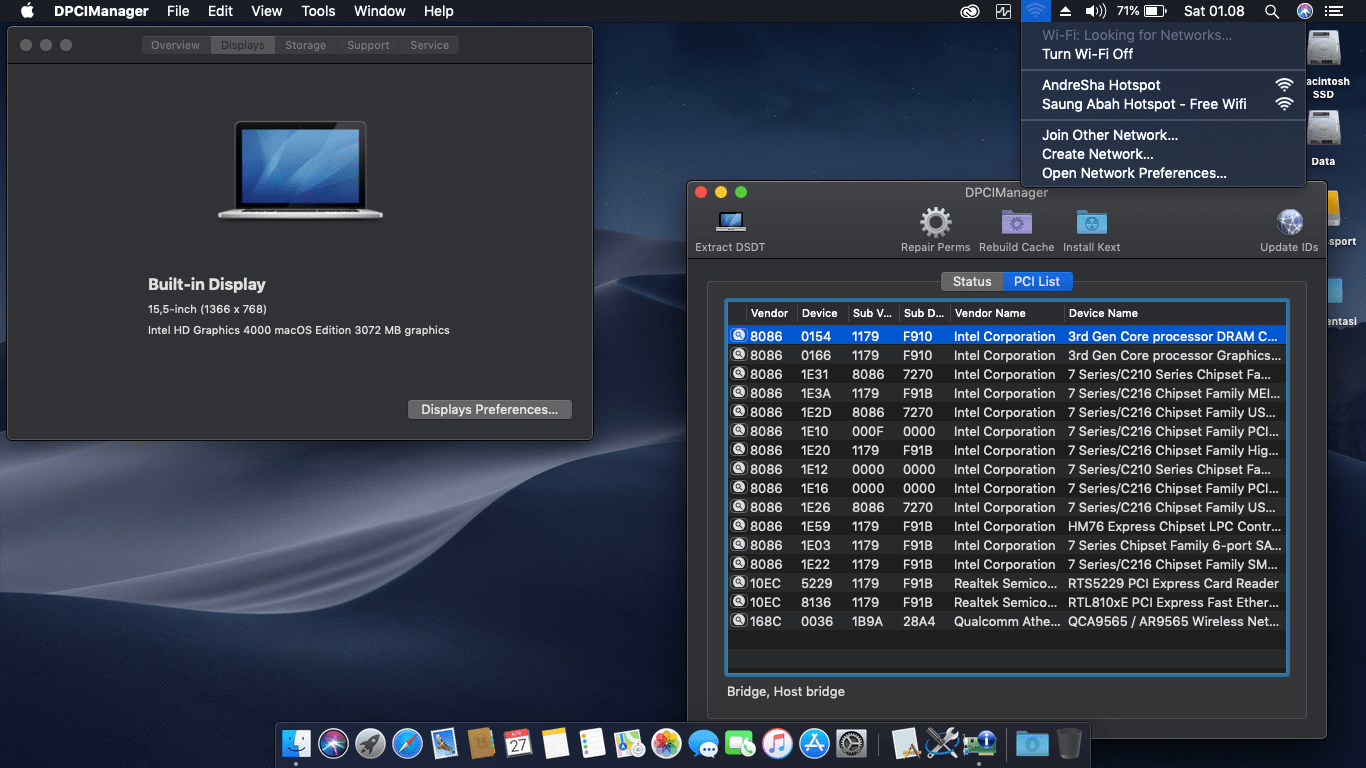Connect to AndreSha Hotspot network
This screenshot has width=1366, height=768.
point(1101,85)
